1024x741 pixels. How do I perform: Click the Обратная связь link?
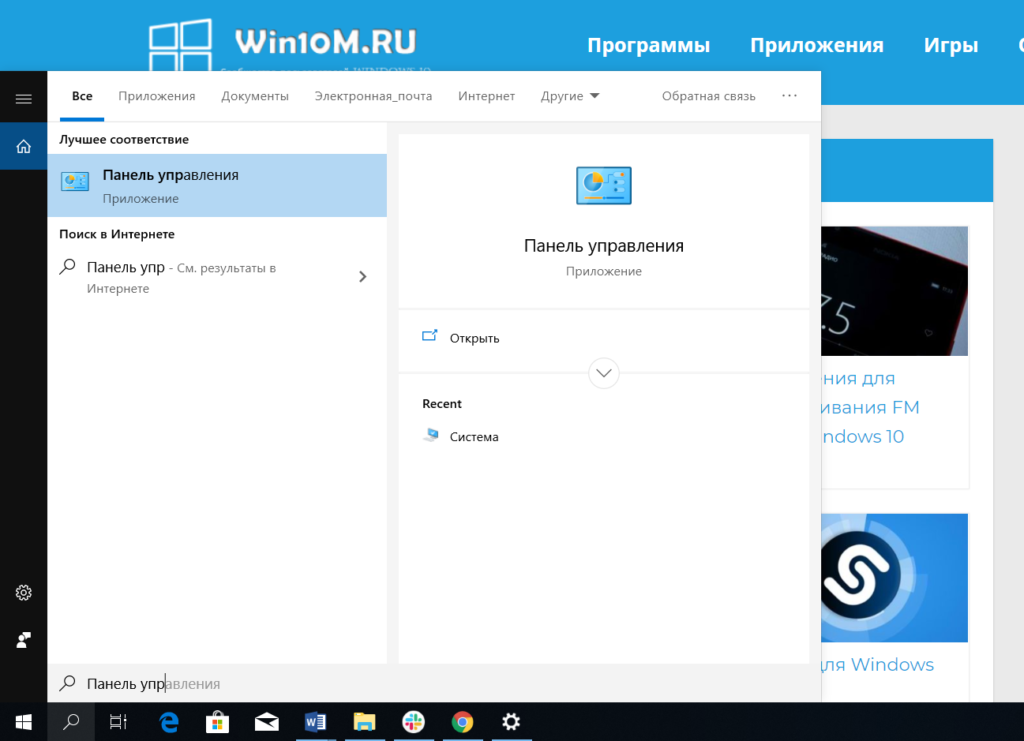pos(708,96)
